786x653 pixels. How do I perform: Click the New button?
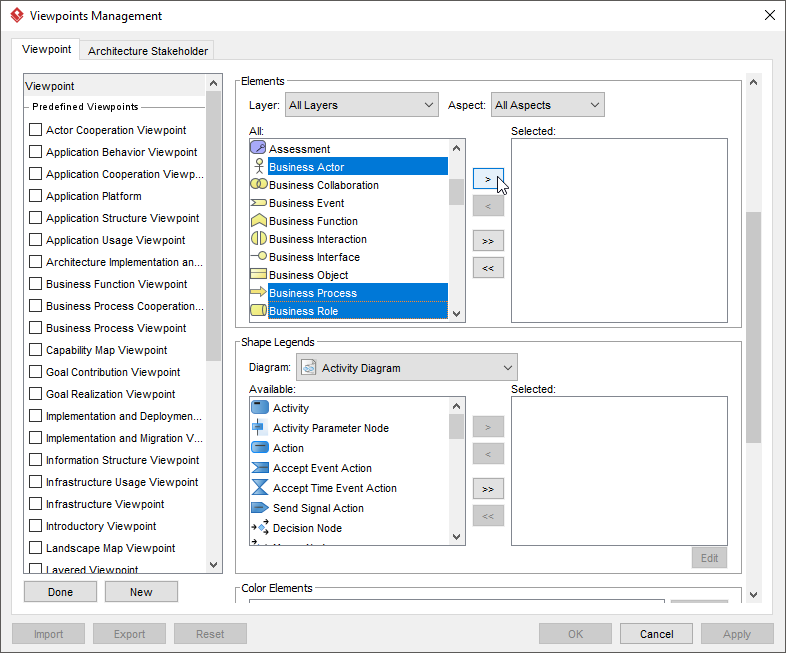[x=141, y=592]
